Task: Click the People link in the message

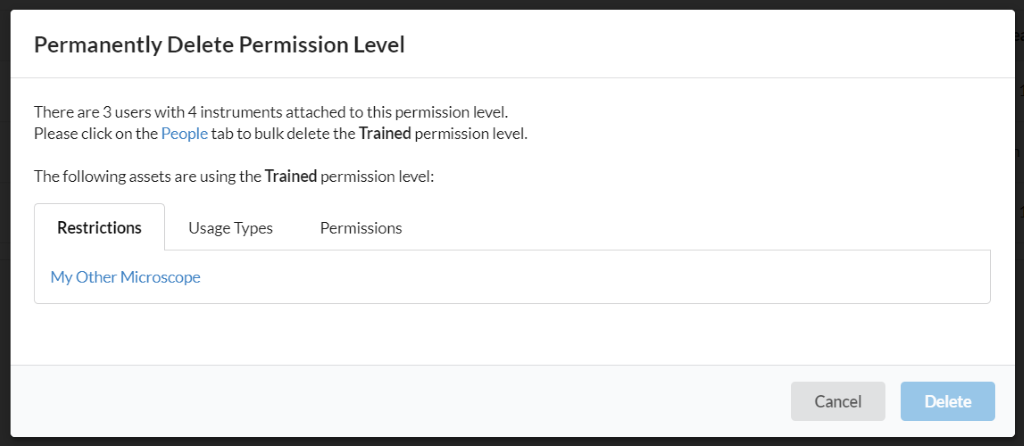Action: coord(184,133)
